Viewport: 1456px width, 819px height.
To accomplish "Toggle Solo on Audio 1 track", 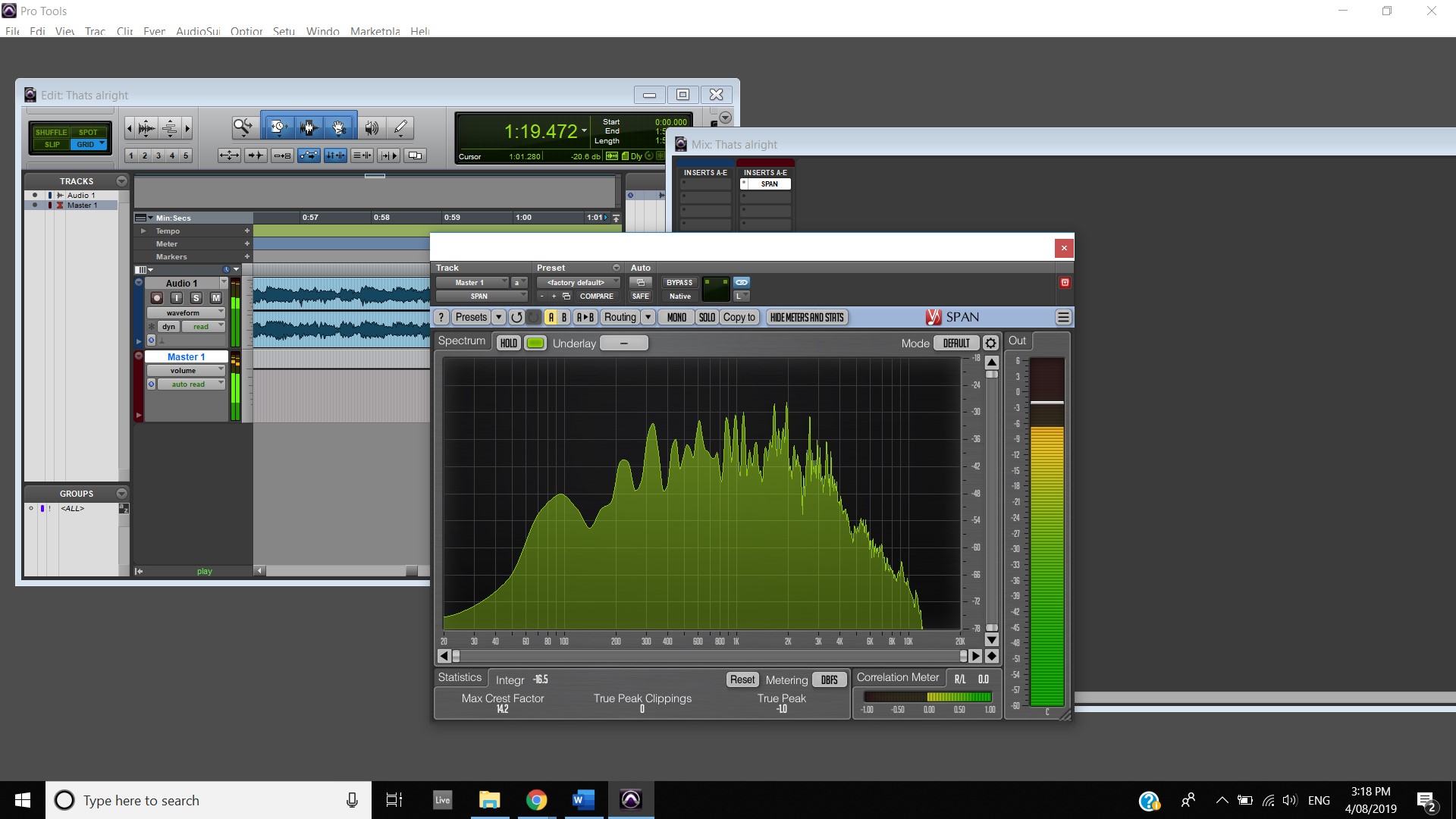I will pos(196,298).
